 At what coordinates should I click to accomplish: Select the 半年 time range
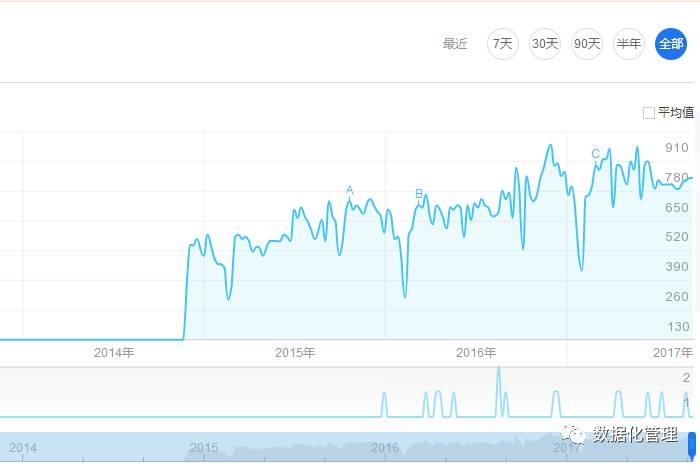(629, 44)
